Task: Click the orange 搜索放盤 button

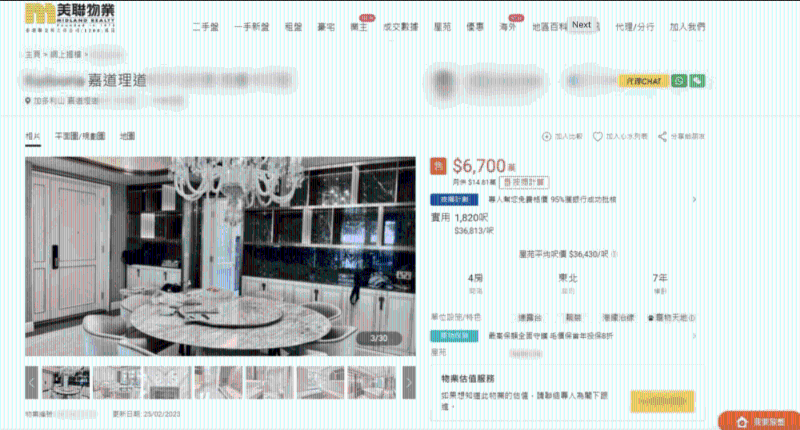Action: tap(755, 421)
